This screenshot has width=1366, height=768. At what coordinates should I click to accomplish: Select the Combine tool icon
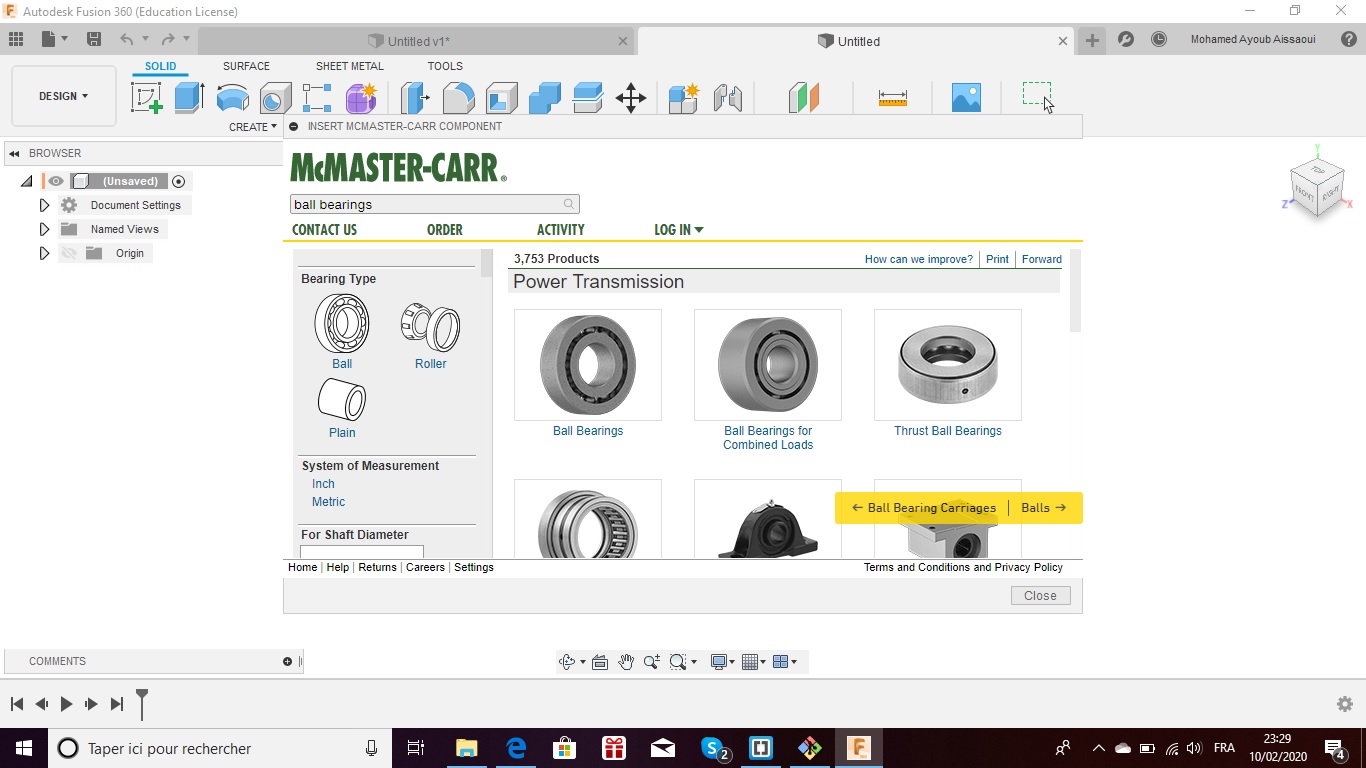(545, 98)
